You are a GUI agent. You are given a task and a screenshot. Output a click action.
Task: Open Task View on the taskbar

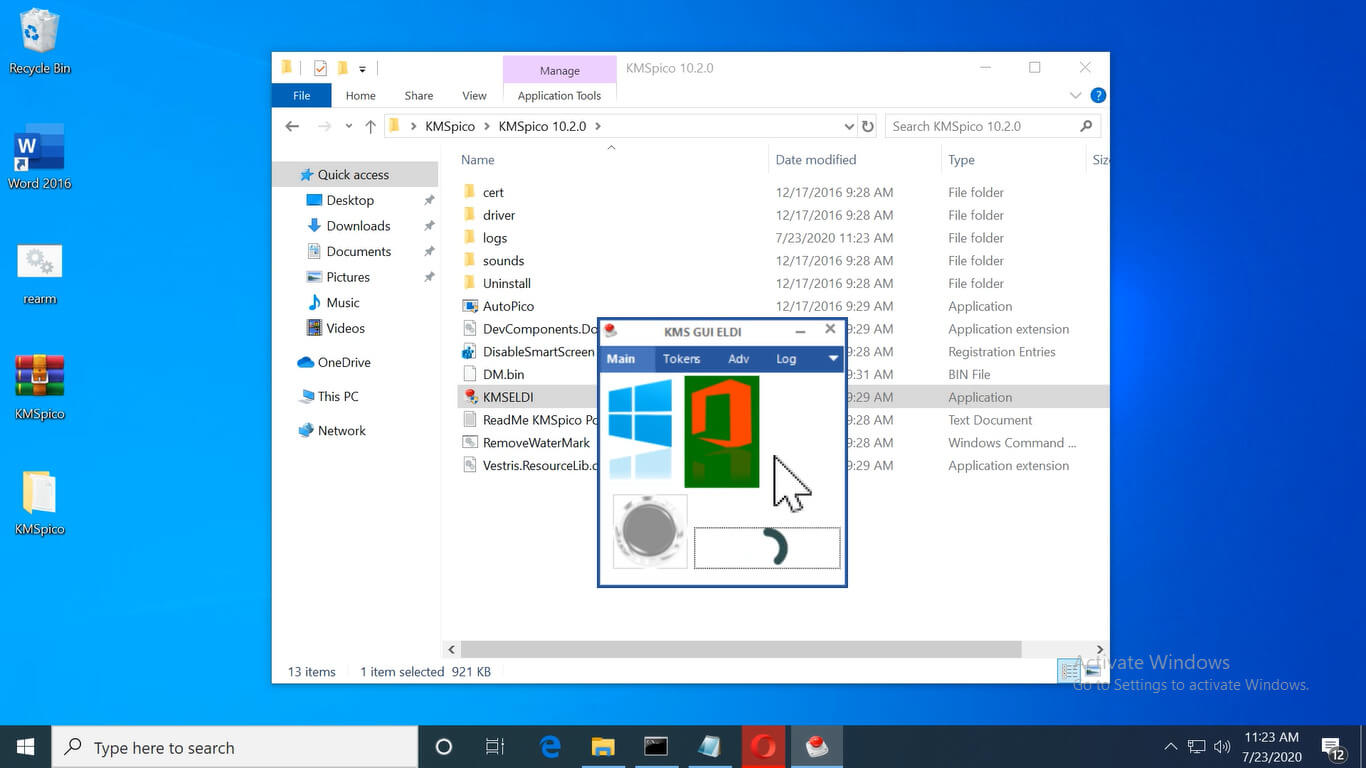495,746
